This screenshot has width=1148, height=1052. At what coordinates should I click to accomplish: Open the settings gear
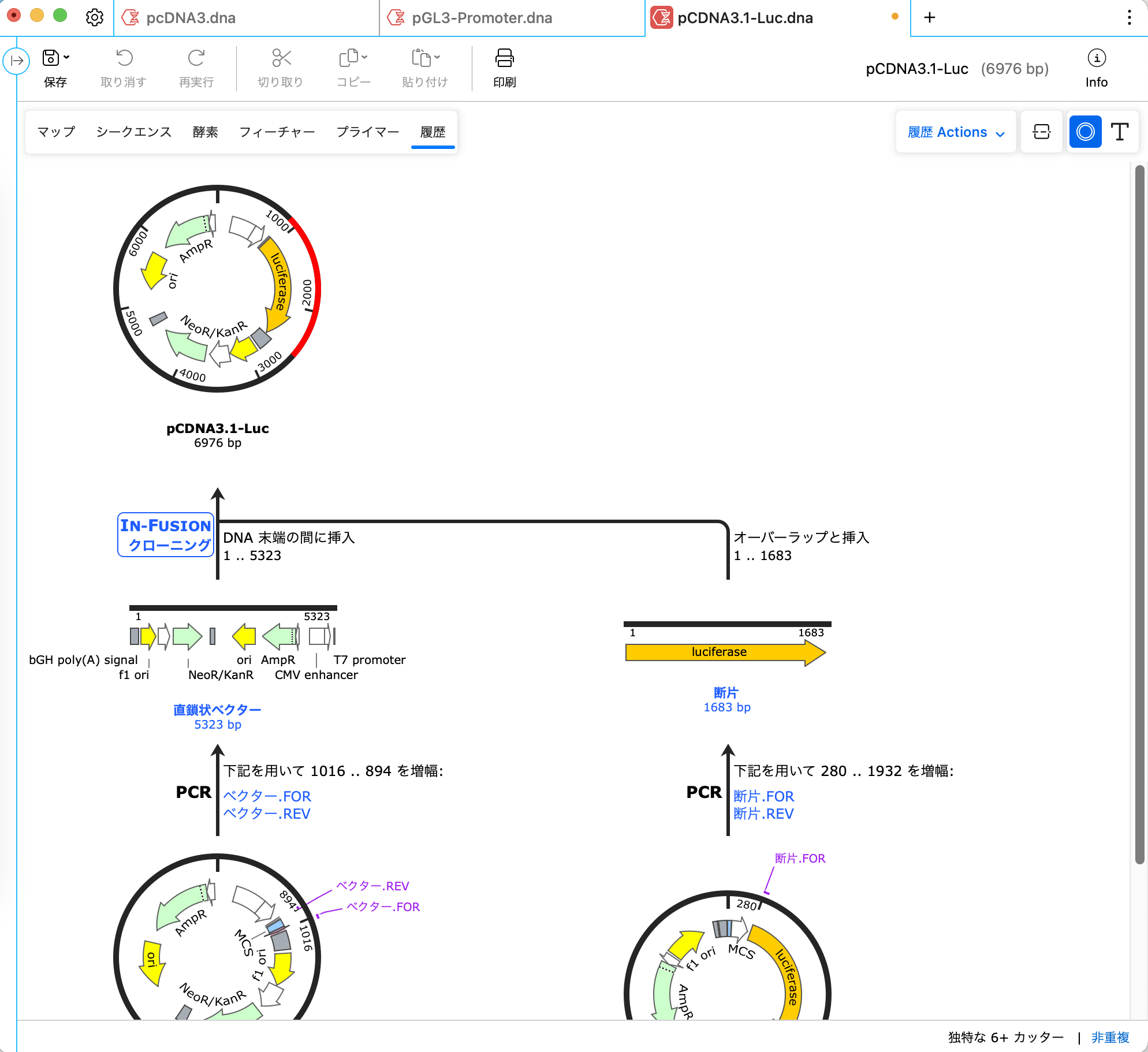coord(94,17)
